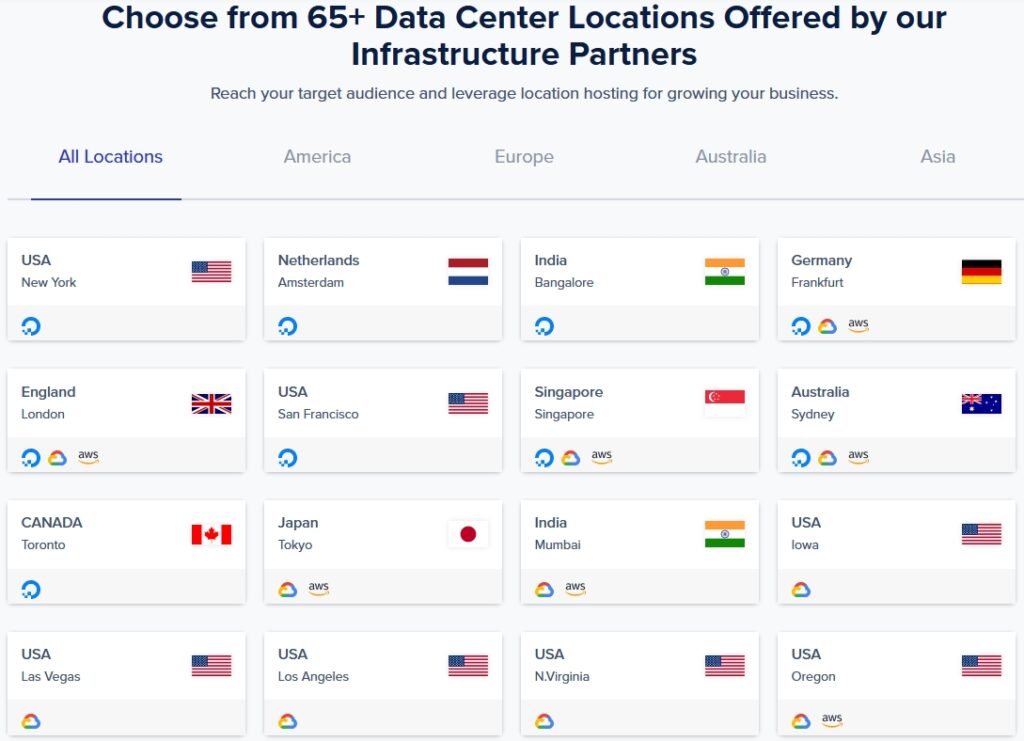
Task: Switch to the America tab
Action: (x=317, y=157)
